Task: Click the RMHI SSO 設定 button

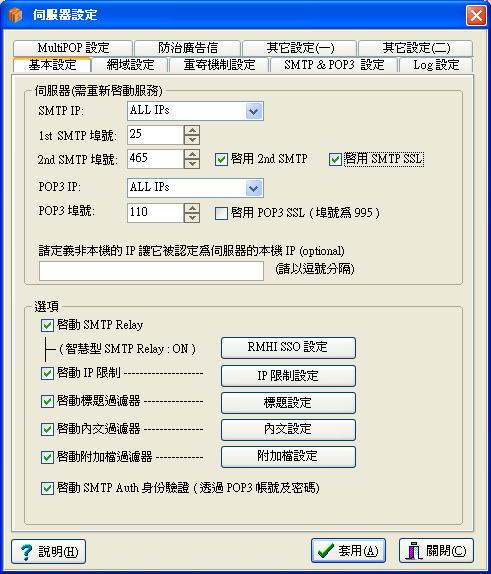Action: pos(288,347)
